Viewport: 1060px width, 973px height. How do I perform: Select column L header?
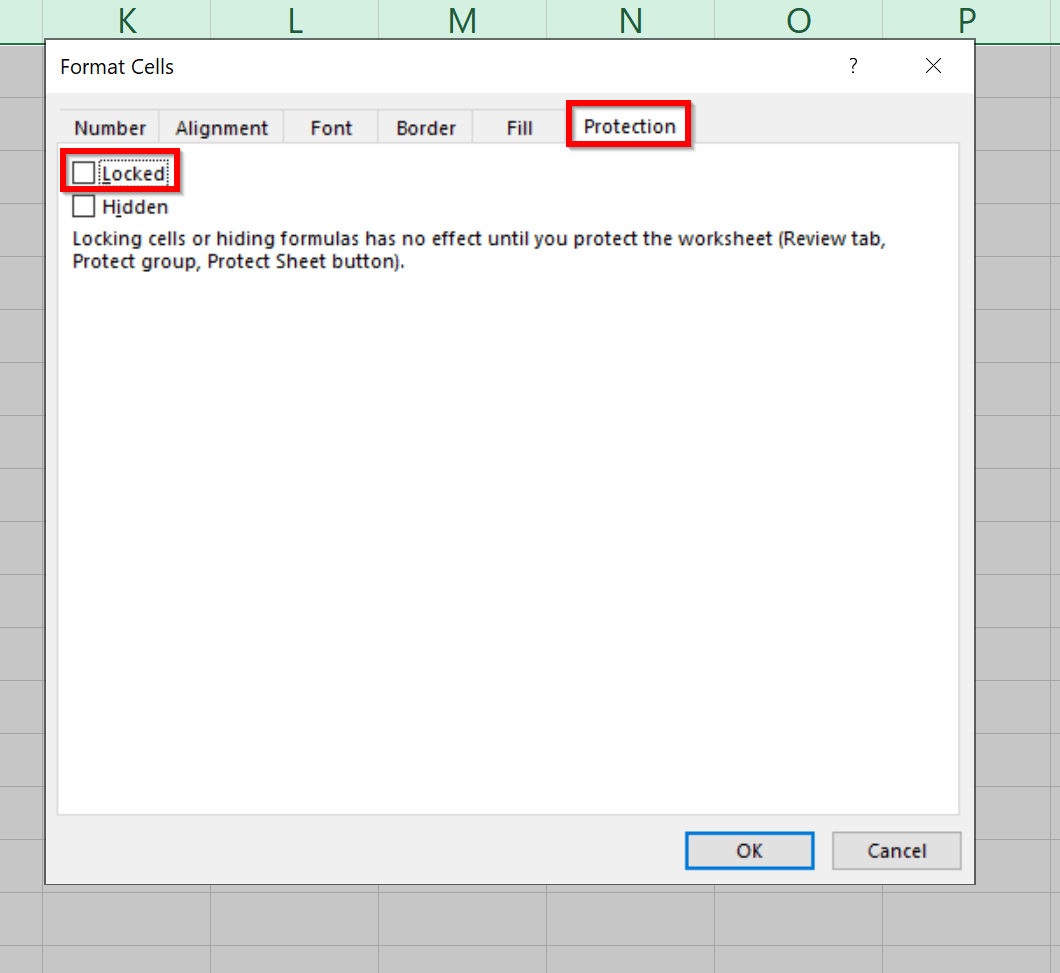tap(294, 20)
